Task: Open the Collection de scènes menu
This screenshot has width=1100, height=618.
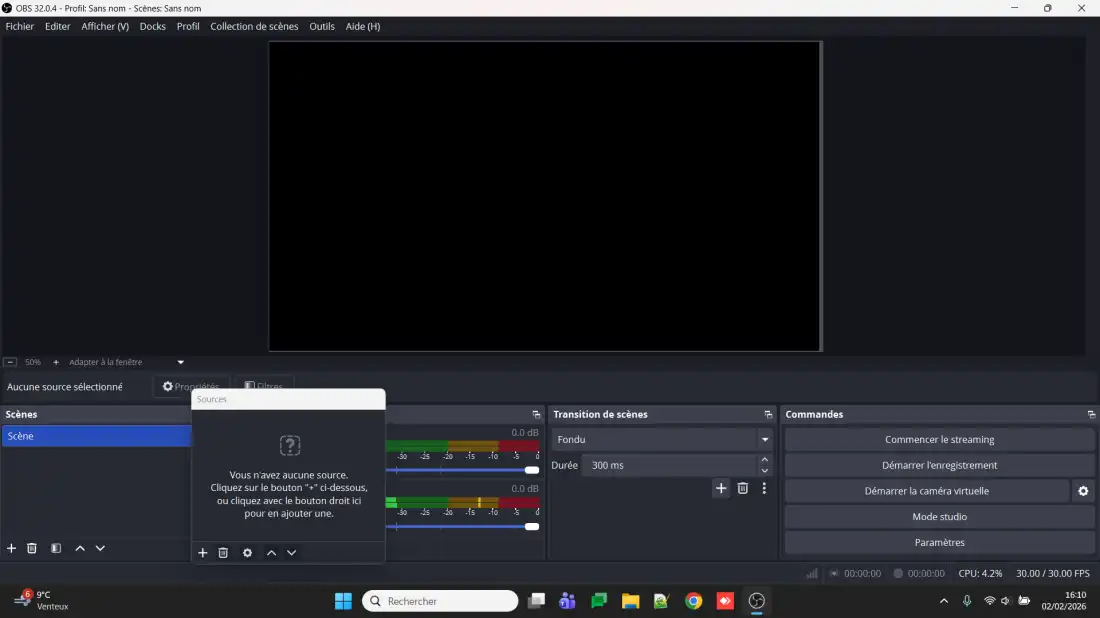Action: (x=254, y=26)
